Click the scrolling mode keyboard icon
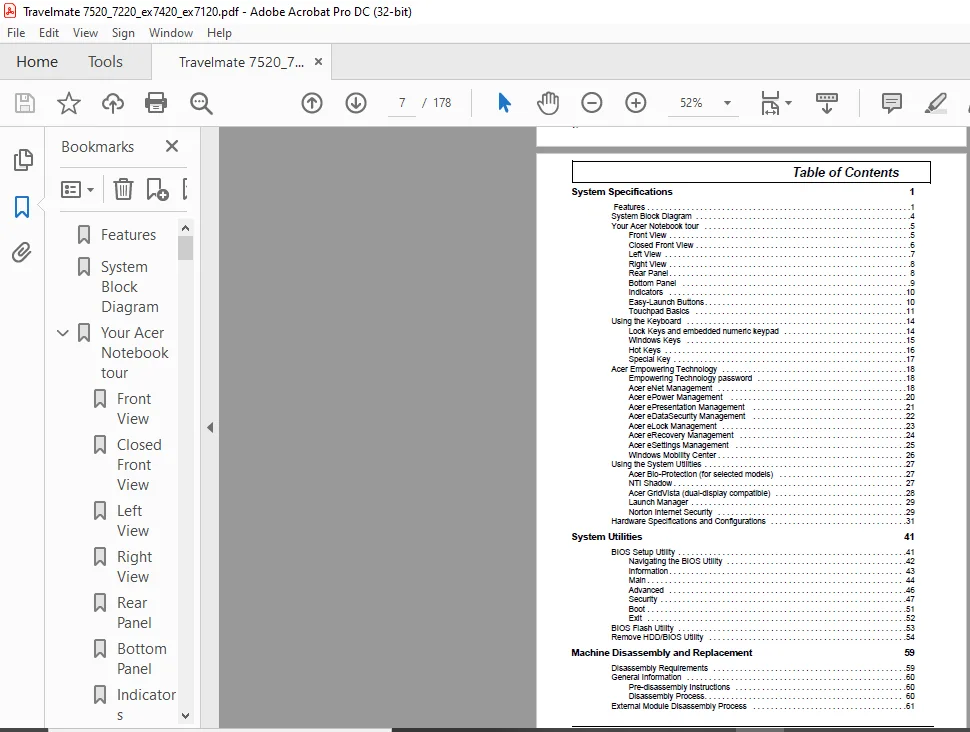The image size is (970, 732). tap(826, 103)
